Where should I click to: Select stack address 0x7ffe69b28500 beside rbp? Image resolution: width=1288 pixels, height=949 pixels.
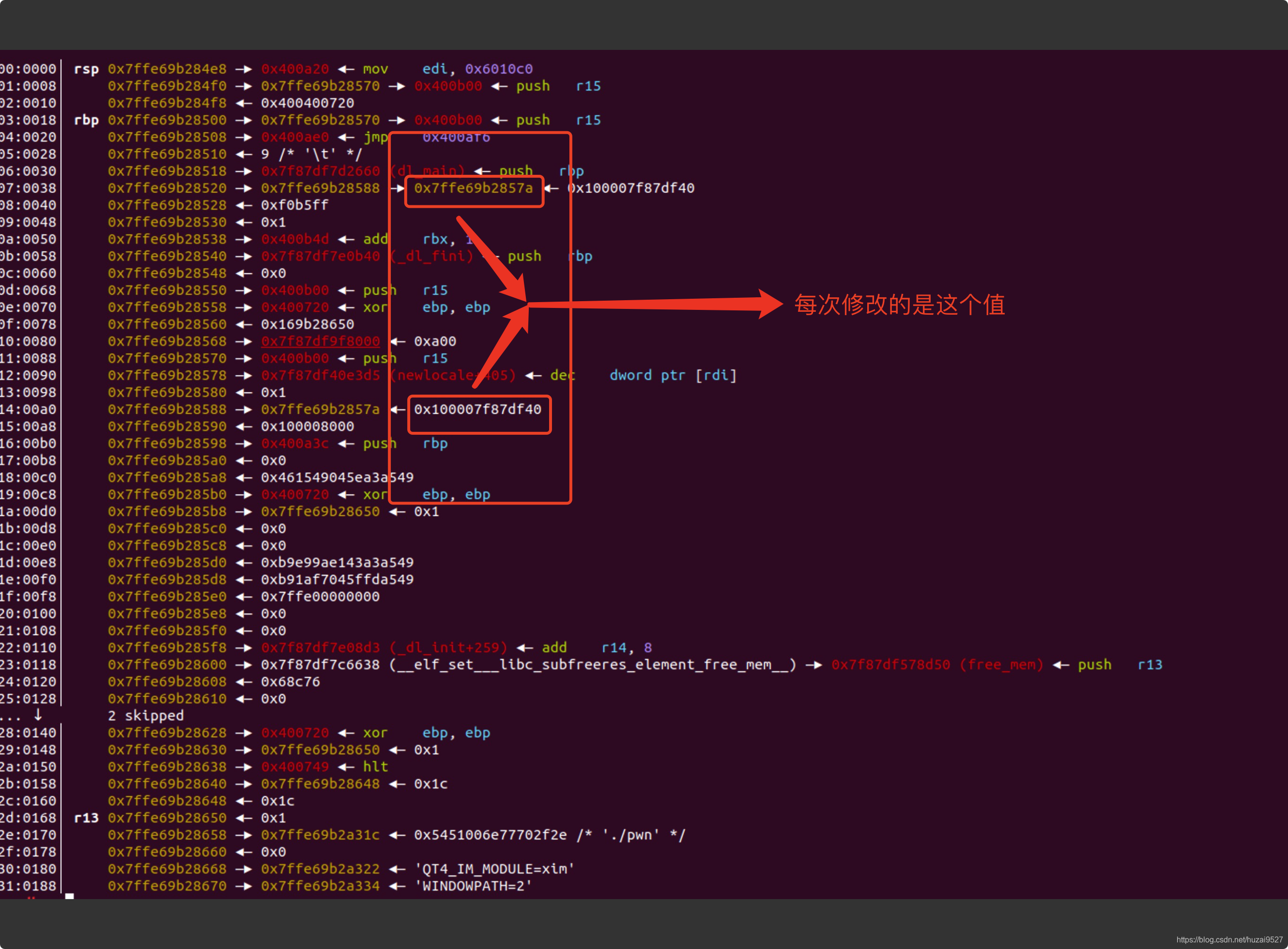[167, 120]
